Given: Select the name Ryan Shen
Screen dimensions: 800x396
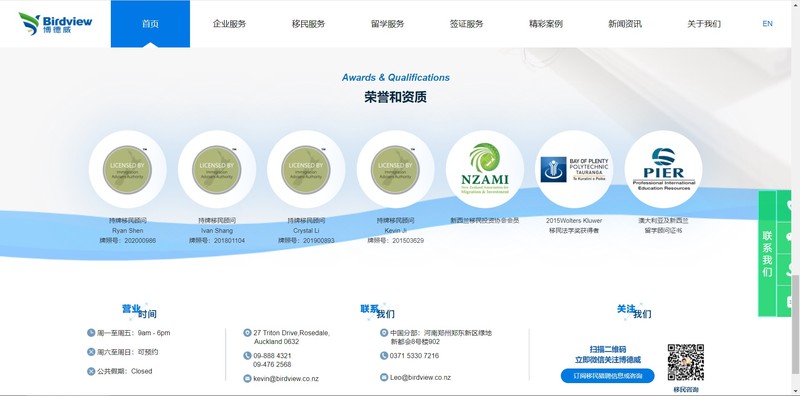Looking at the screenshot, I should tap(128, 231).
